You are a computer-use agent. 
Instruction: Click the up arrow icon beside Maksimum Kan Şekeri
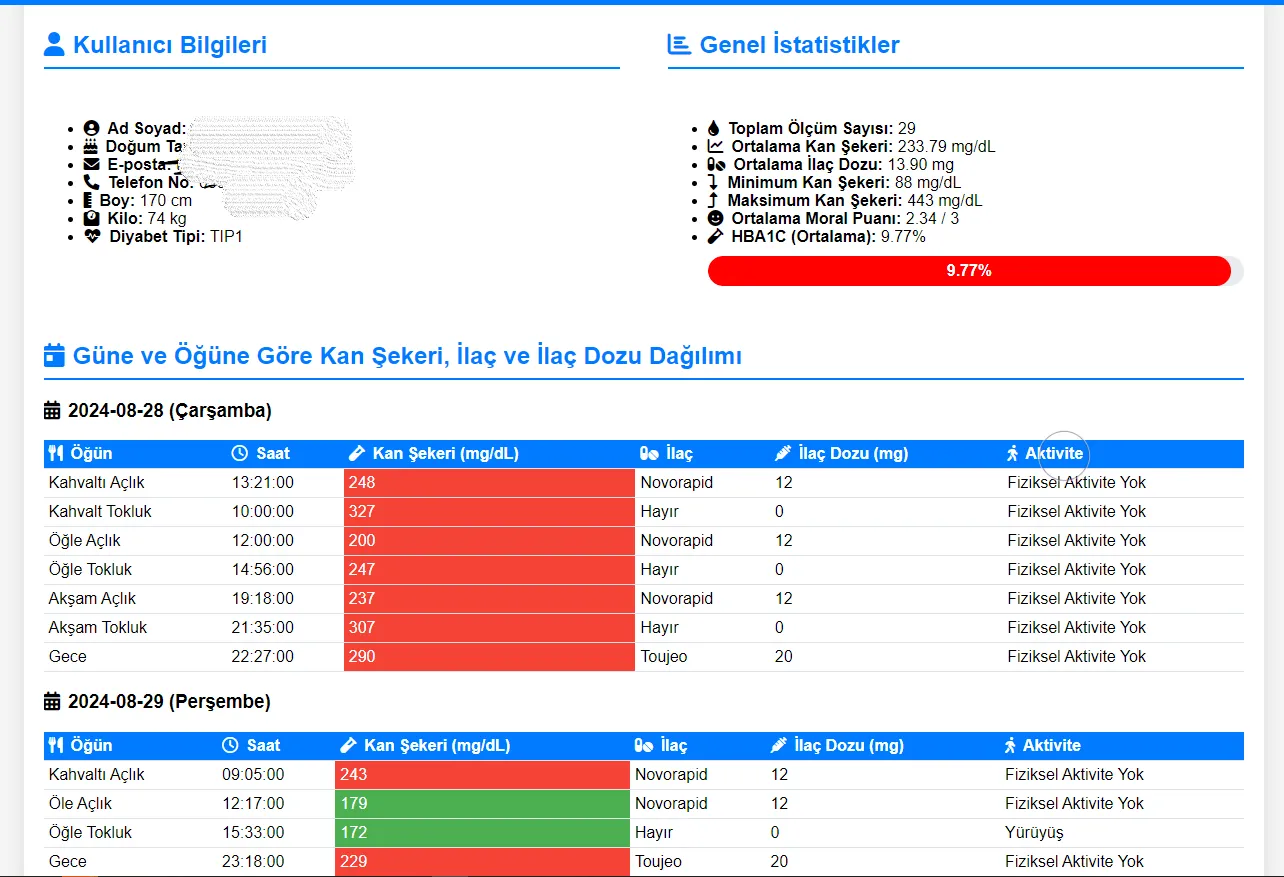713,200
